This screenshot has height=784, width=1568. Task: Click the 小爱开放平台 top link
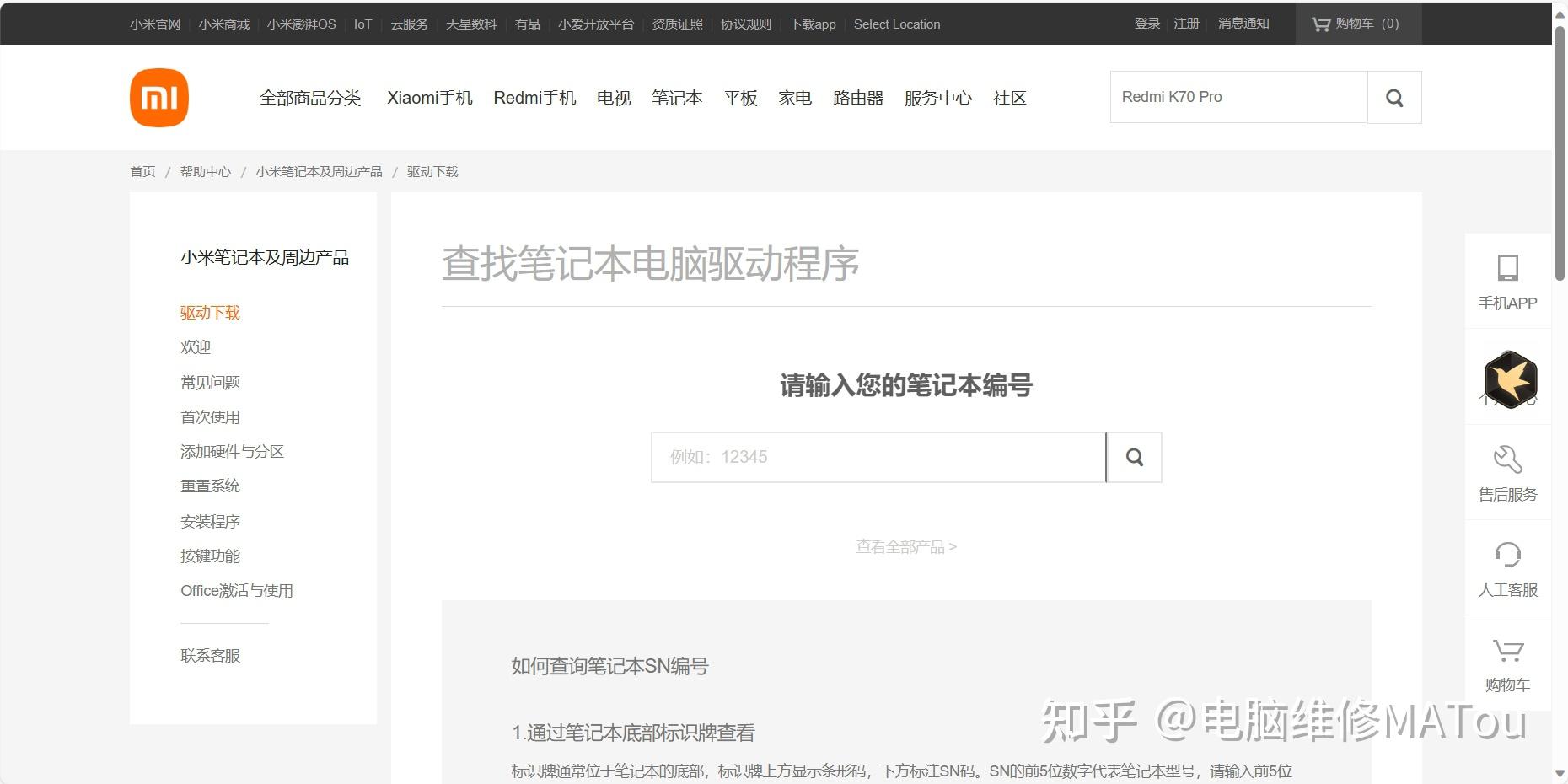(596, 24)
